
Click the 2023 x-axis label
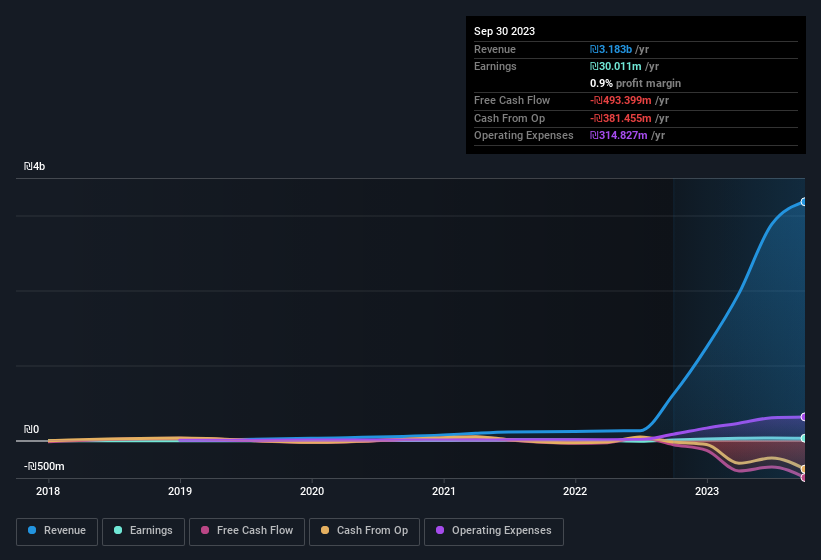(707, 491)
